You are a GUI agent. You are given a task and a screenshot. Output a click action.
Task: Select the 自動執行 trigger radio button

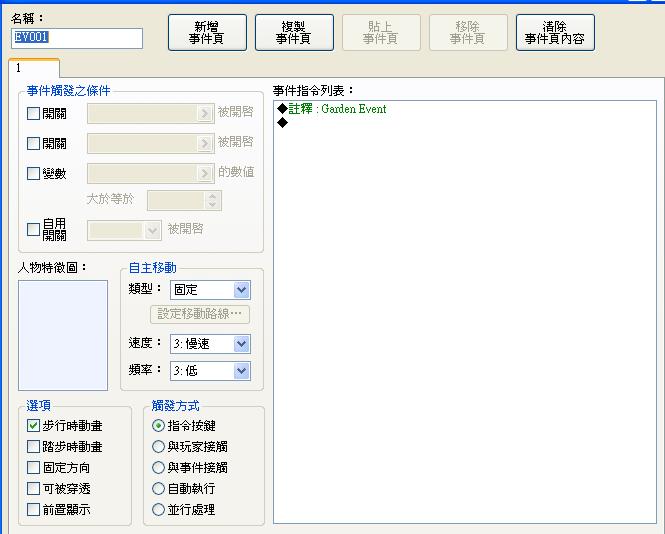tap(158, 489)
